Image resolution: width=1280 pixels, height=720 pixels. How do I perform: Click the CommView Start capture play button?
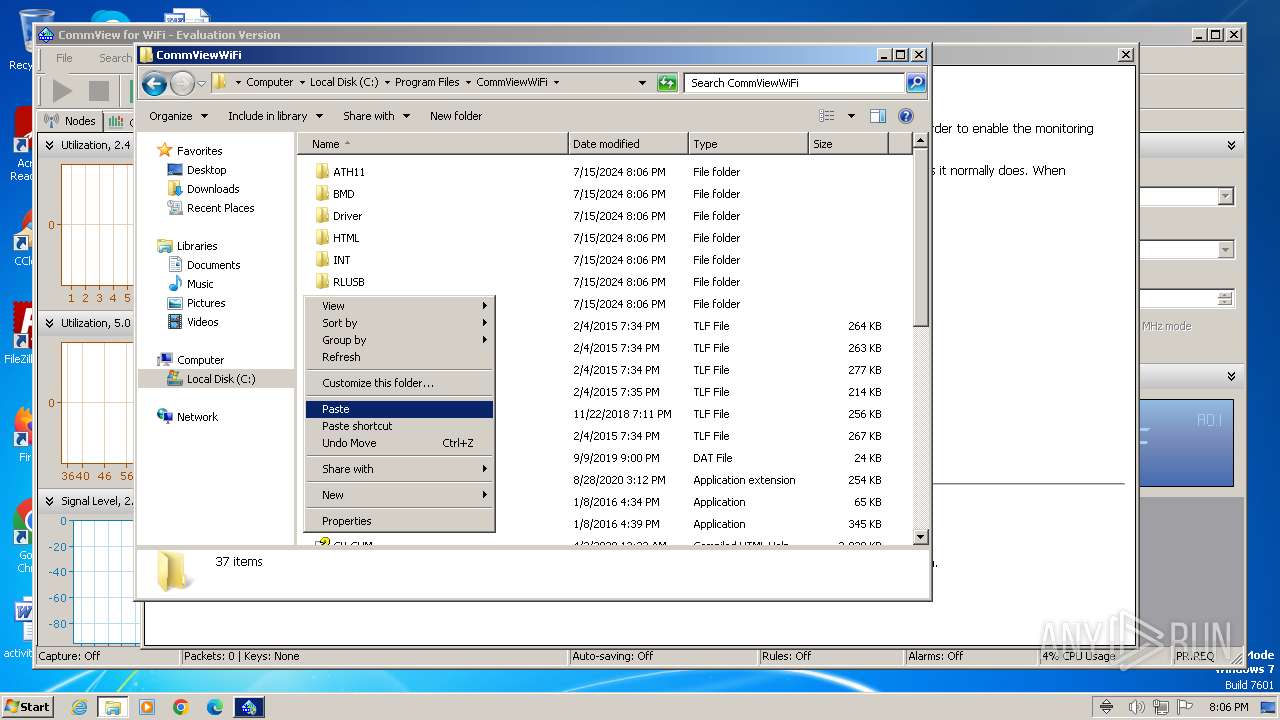pyautogui.click(x=62, y=91)
